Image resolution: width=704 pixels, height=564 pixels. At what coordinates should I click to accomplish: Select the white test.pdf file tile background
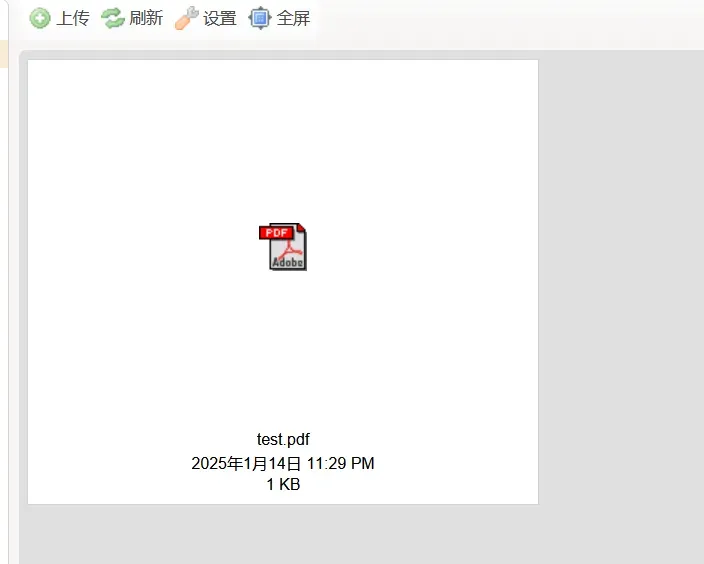pyautogui.click(x=283, y=135)
